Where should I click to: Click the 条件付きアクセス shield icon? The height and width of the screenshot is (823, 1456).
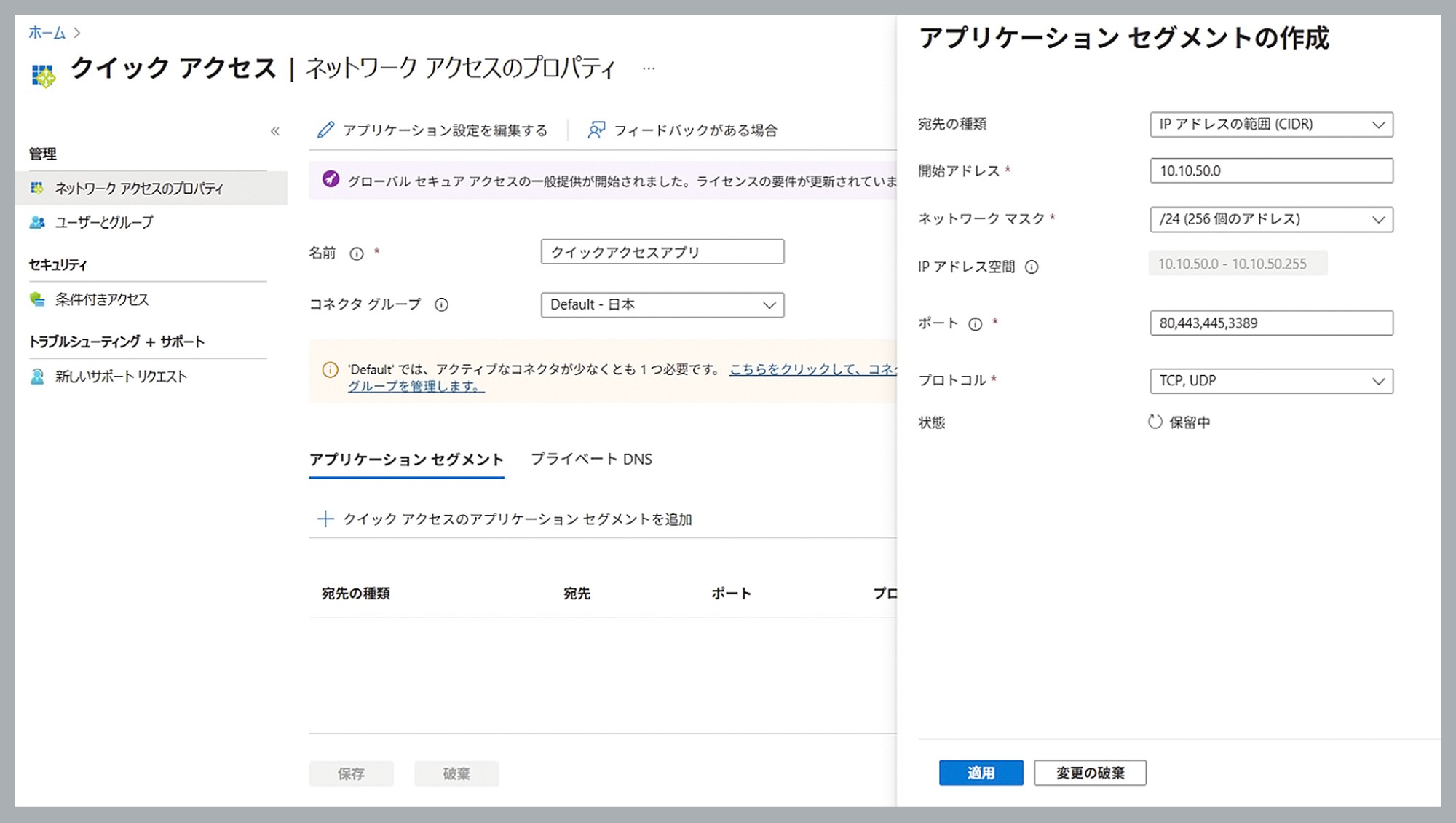pos(37,299)
